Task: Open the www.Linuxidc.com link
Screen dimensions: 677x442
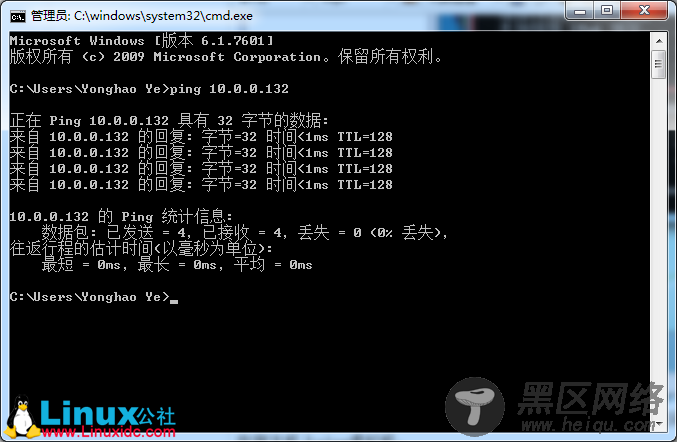Action: click(108, 432)
